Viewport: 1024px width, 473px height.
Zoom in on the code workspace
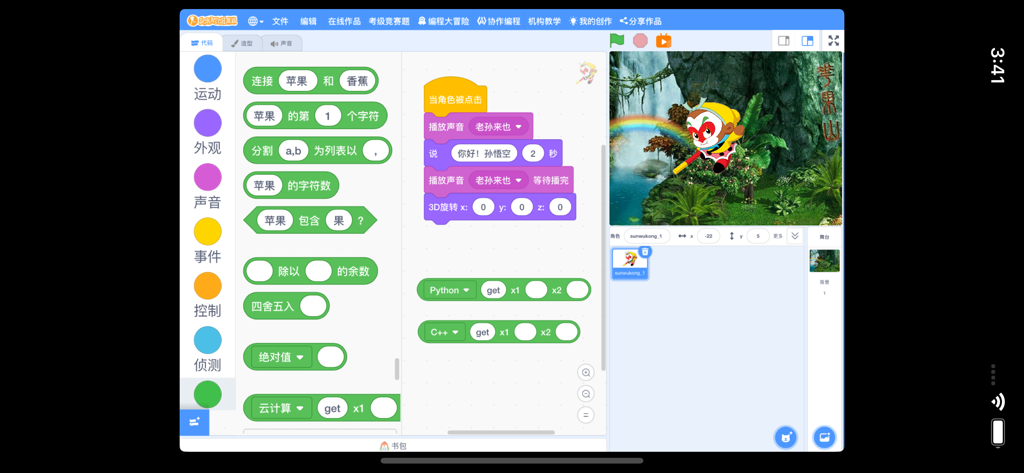tap(586, 372)
